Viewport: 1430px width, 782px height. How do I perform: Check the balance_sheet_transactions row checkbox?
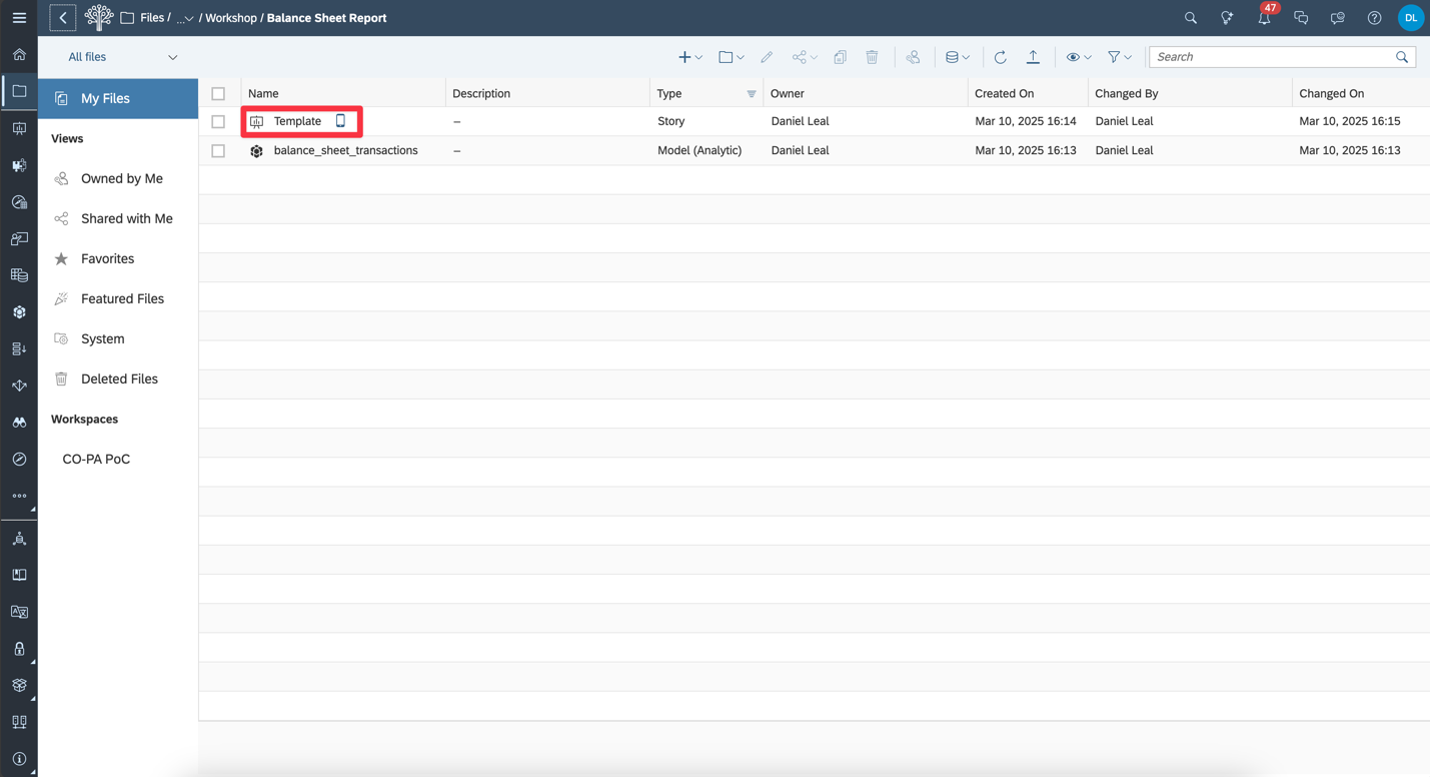(218, 151)
